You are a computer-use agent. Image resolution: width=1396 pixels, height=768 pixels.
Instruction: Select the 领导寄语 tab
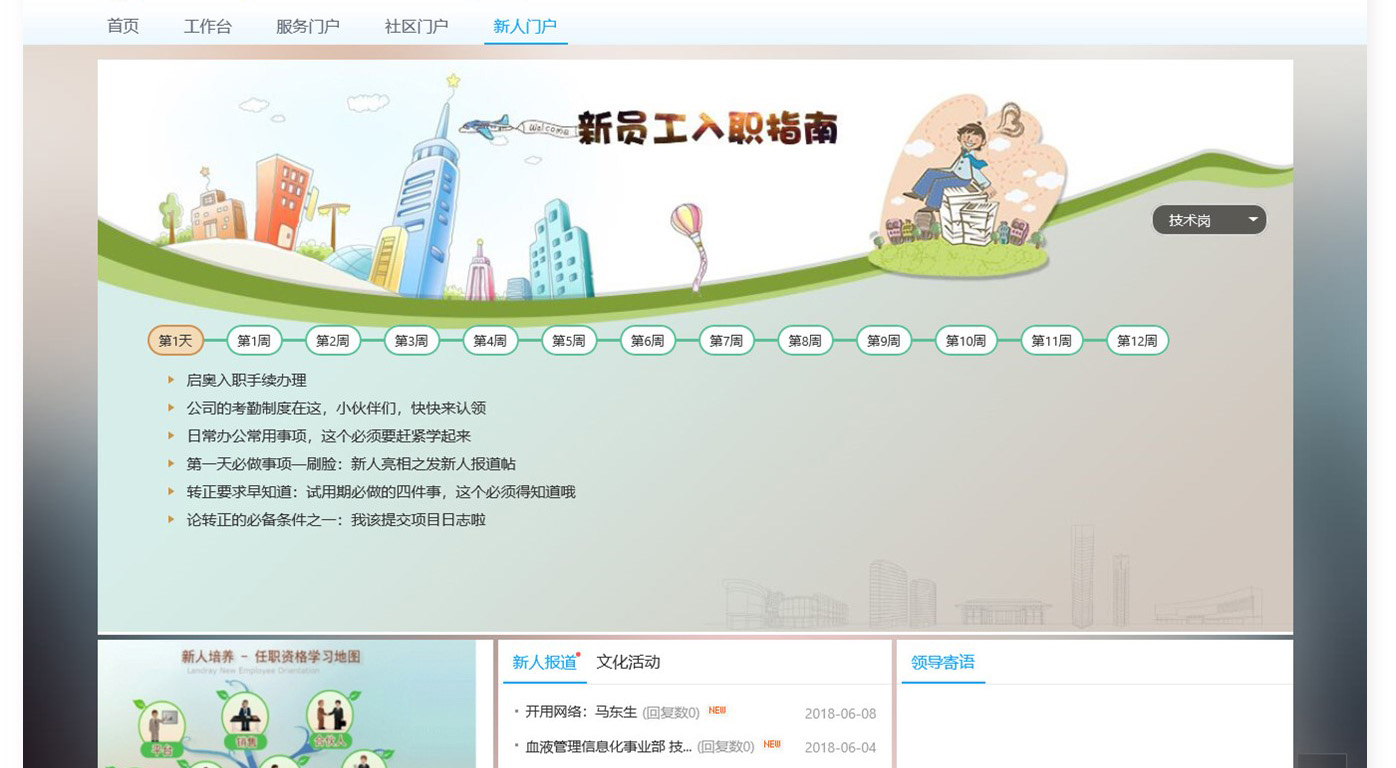coord(943,662)
